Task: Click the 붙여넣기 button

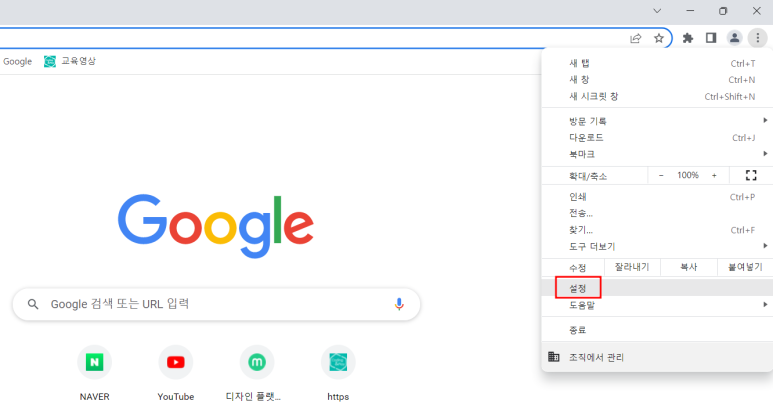Action: pos(745,267)
